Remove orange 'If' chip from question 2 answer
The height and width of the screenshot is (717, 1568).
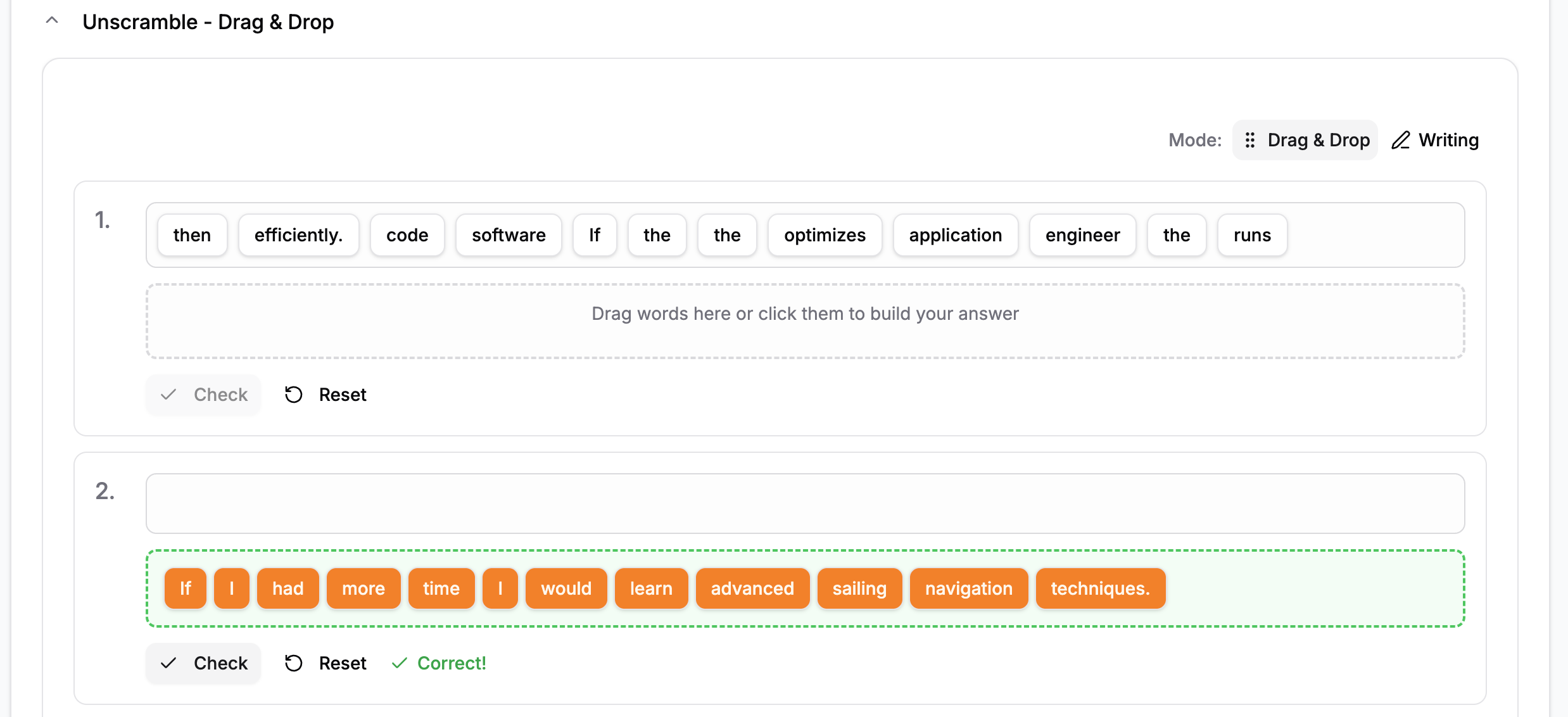185,588
